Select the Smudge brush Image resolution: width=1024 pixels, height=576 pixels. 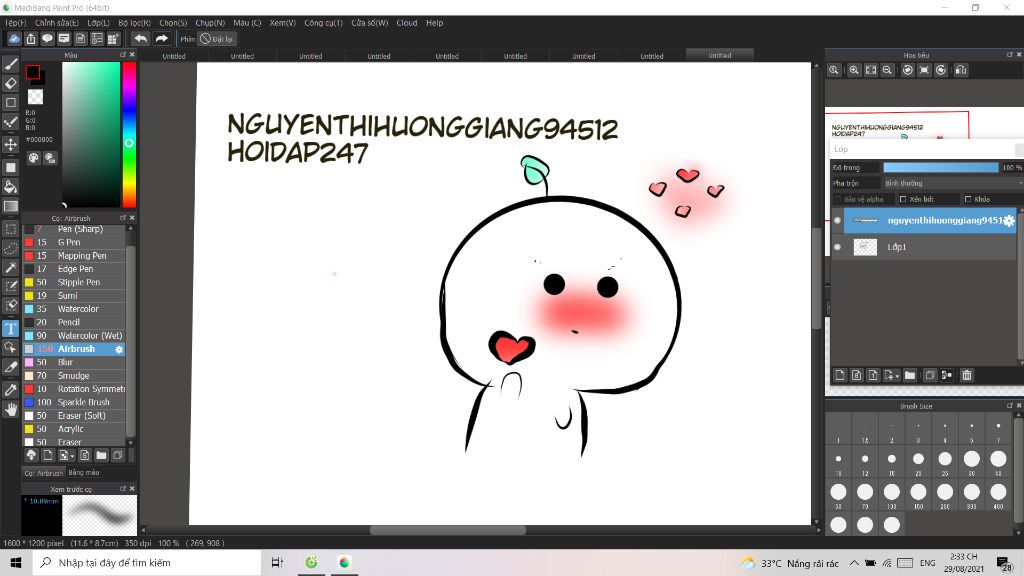(74, 376)
